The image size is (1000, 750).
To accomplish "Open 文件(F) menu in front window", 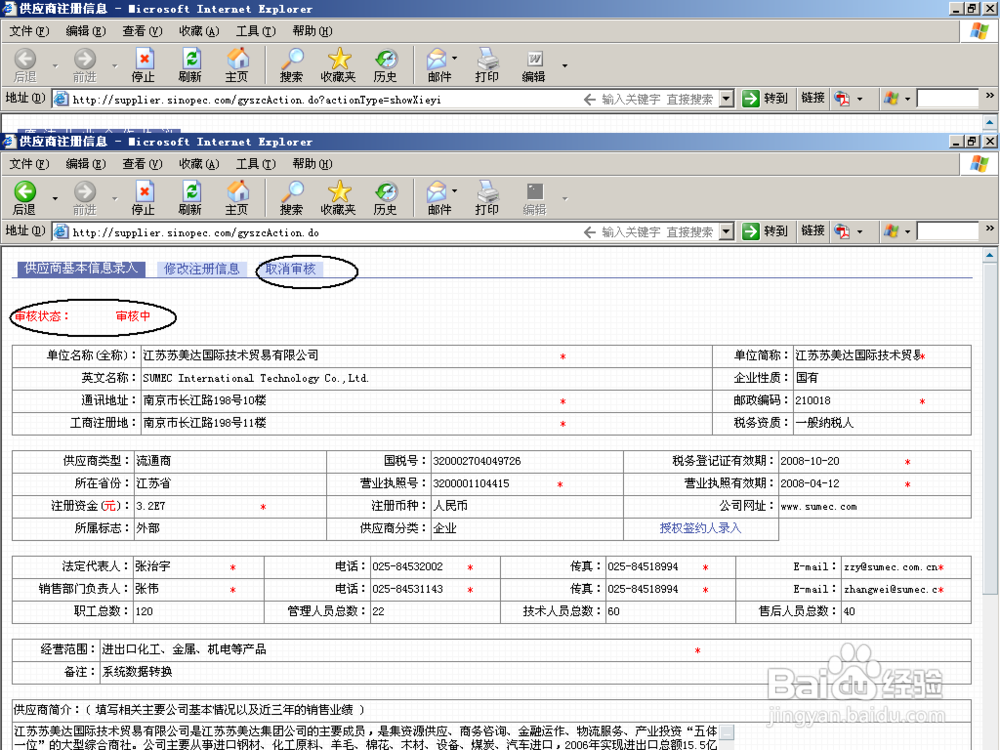I will click(x=29, y=164).
